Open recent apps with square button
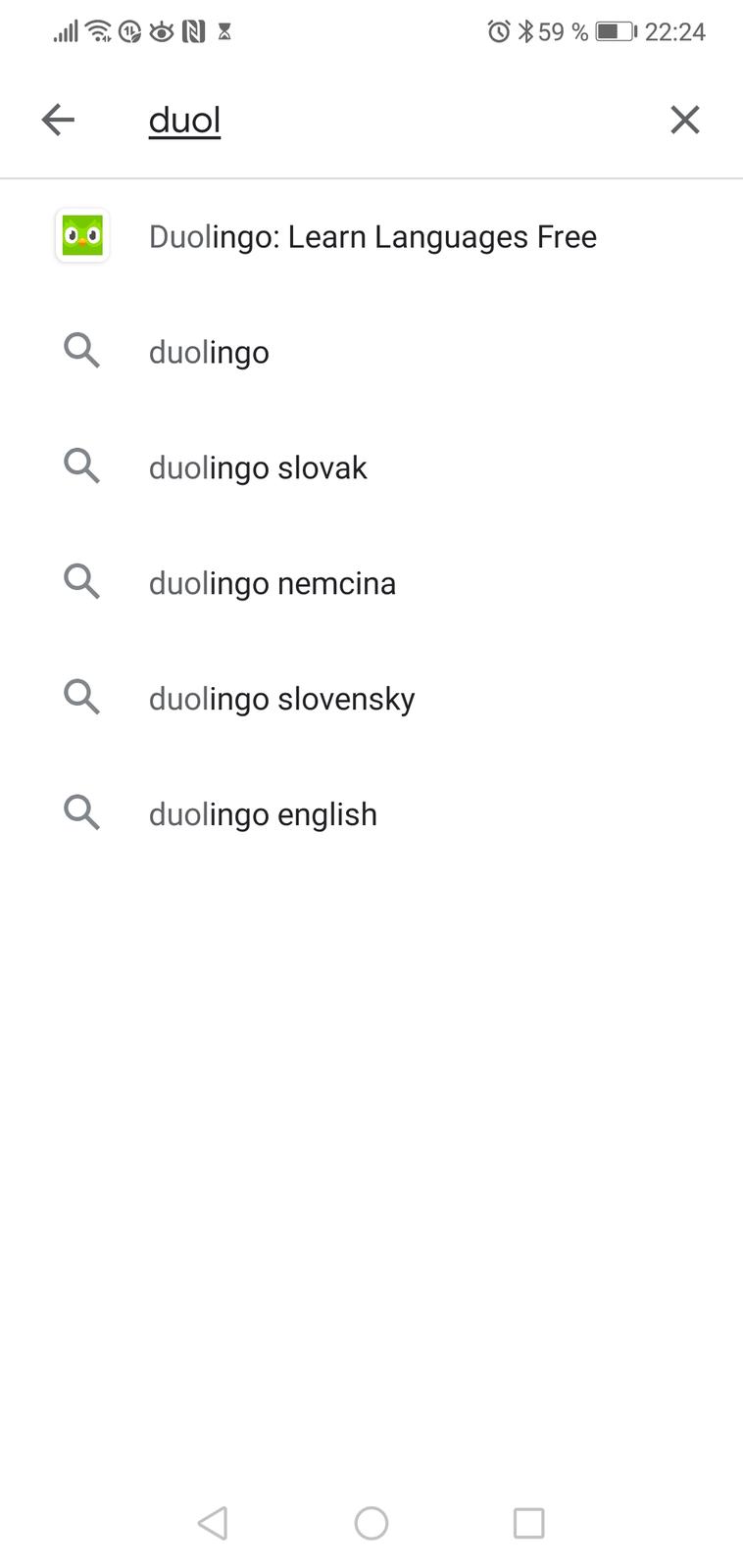The width and height of the screenshot is (743, 1568). pyautogui.click(x=528, y=1523)
